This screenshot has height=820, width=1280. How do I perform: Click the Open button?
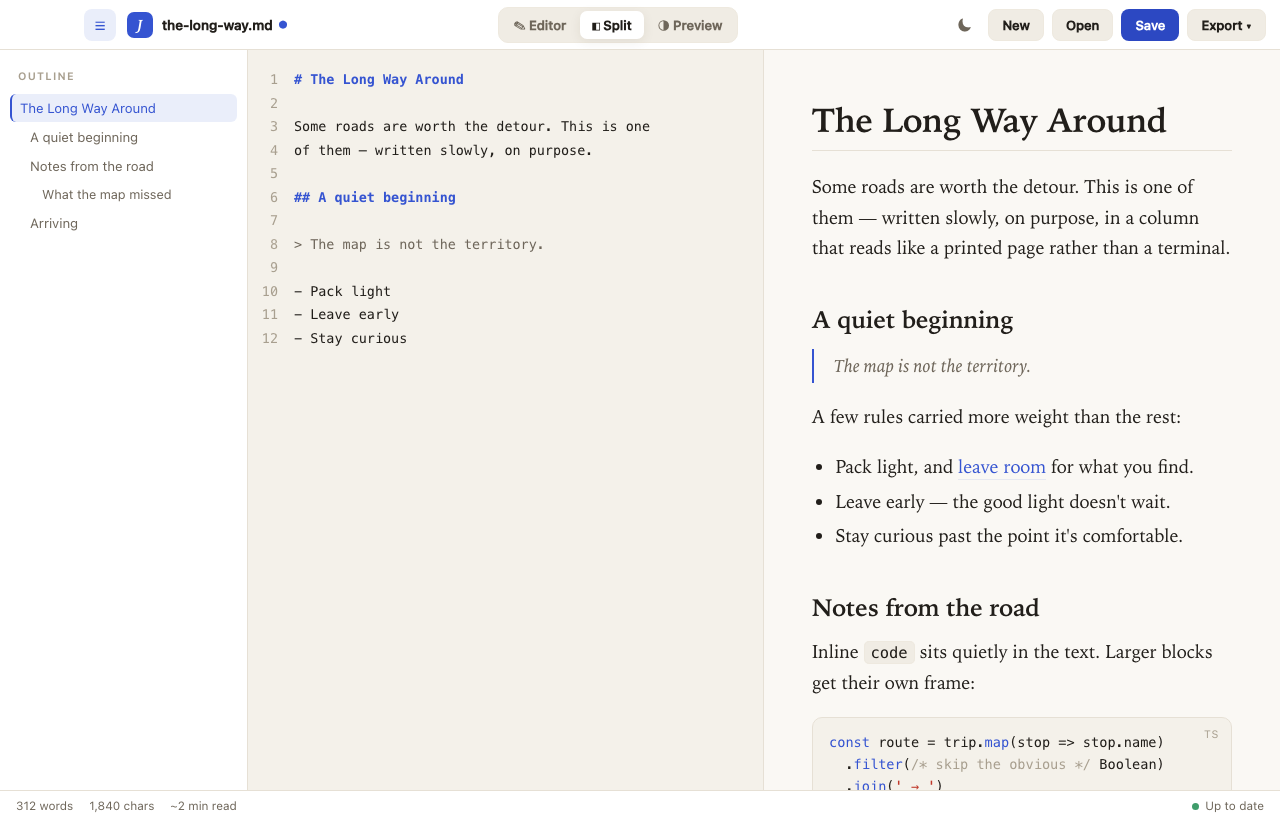(1082, 25)
